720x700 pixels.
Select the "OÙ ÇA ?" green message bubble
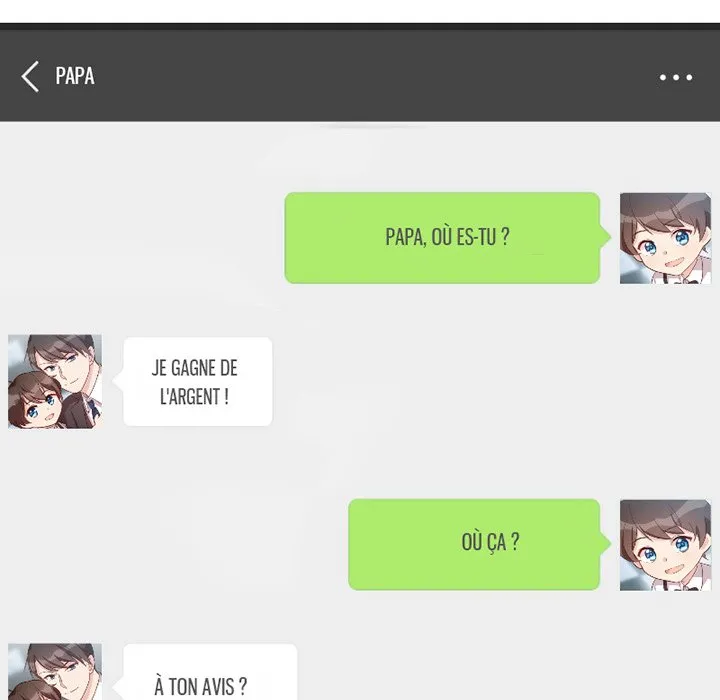coord(474,545)
